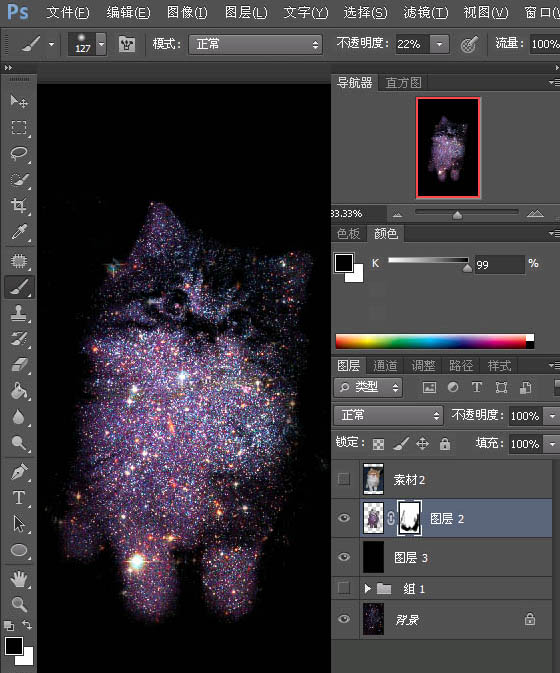Viewport: 560px width, 673px height.
Task: Show the 素材2 layer
Action: coord(344,479)
